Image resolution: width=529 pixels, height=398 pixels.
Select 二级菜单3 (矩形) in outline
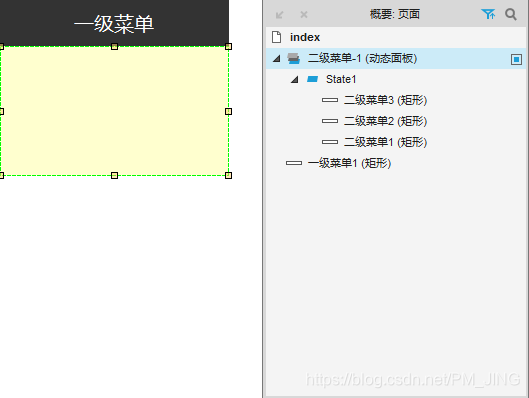point(385,100)
